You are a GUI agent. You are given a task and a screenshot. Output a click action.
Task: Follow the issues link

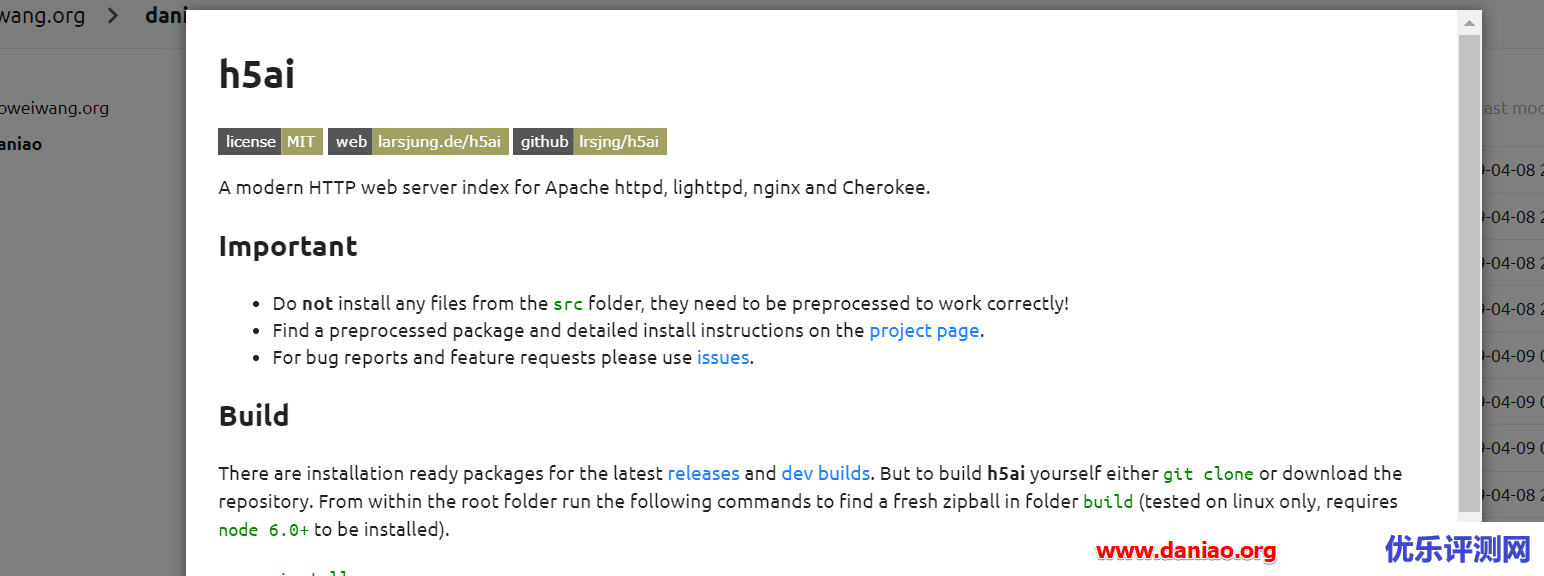coord(723,357)
